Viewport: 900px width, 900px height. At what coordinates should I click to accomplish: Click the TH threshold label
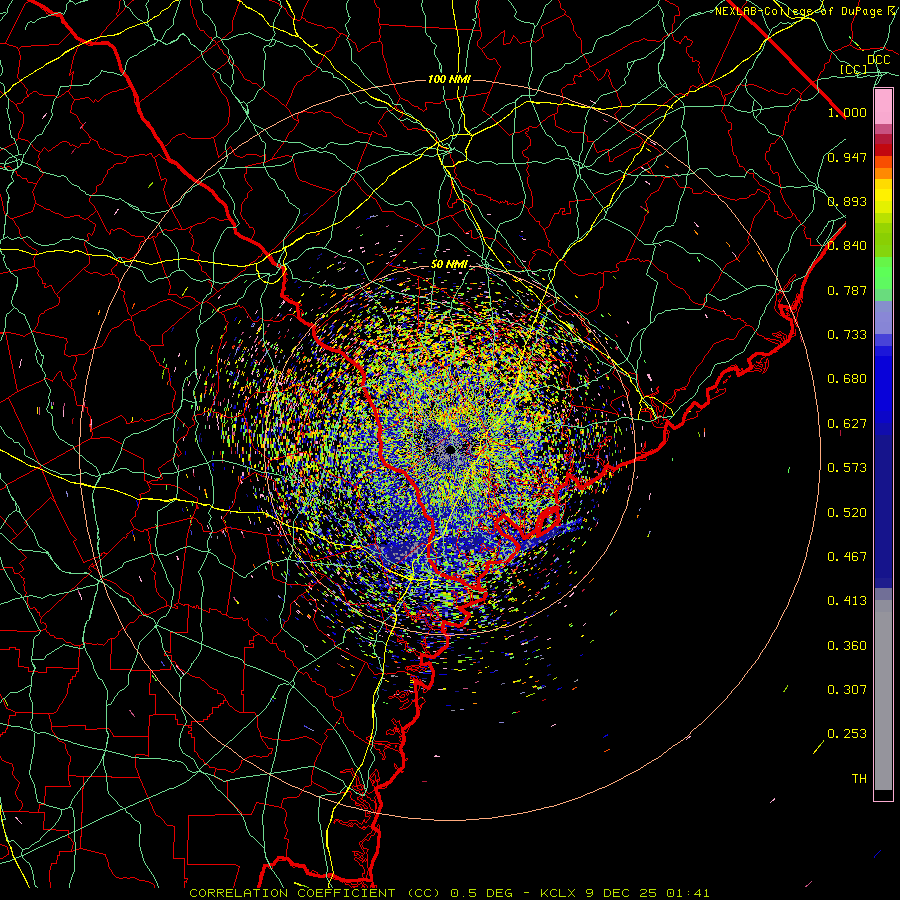click(x=859, y=779)
